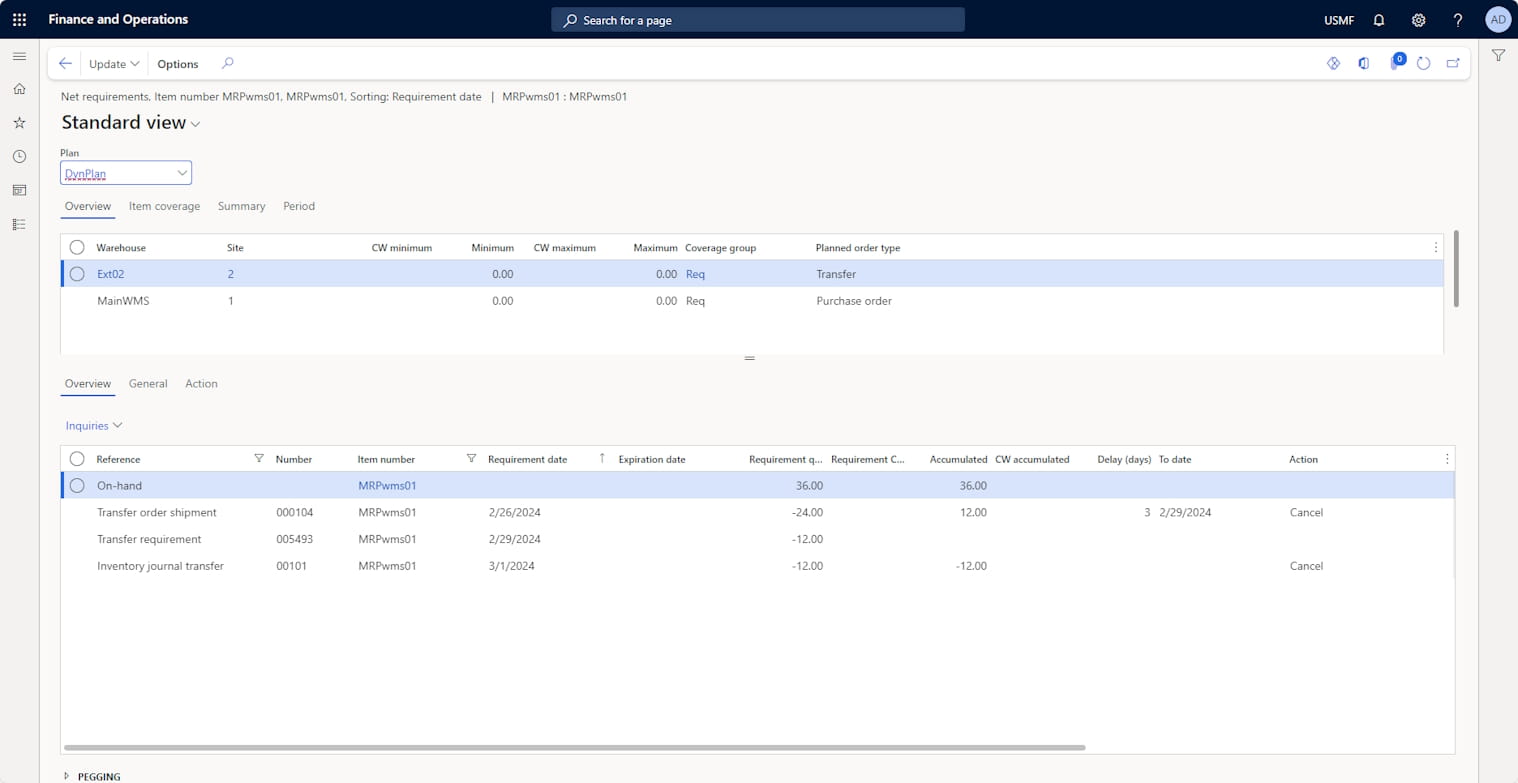
Task: Expand the Inquiries dropdown menu
Action: (x=94, y=425)
